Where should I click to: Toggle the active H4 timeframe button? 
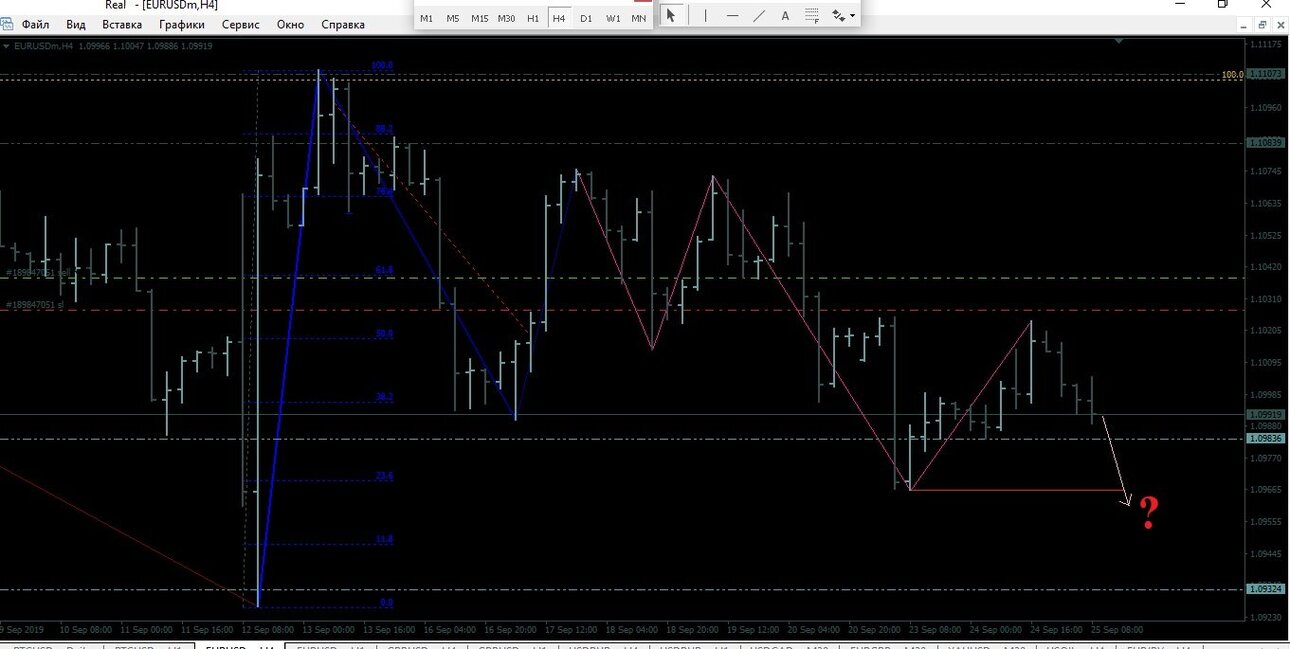click(x=559, y=18)
